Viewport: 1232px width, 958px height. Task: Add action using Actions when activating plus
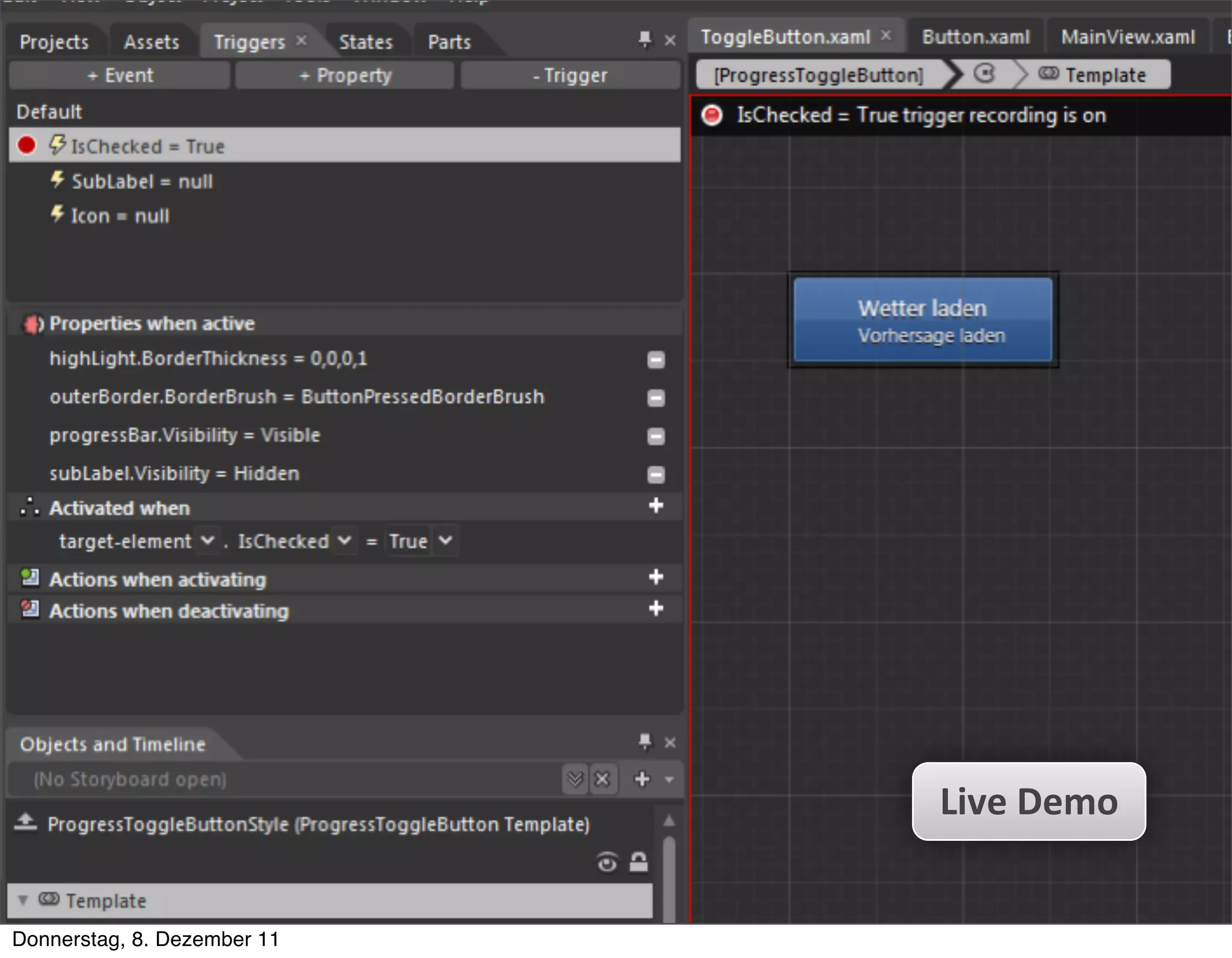pyautogui.click(x=656, y=577)
